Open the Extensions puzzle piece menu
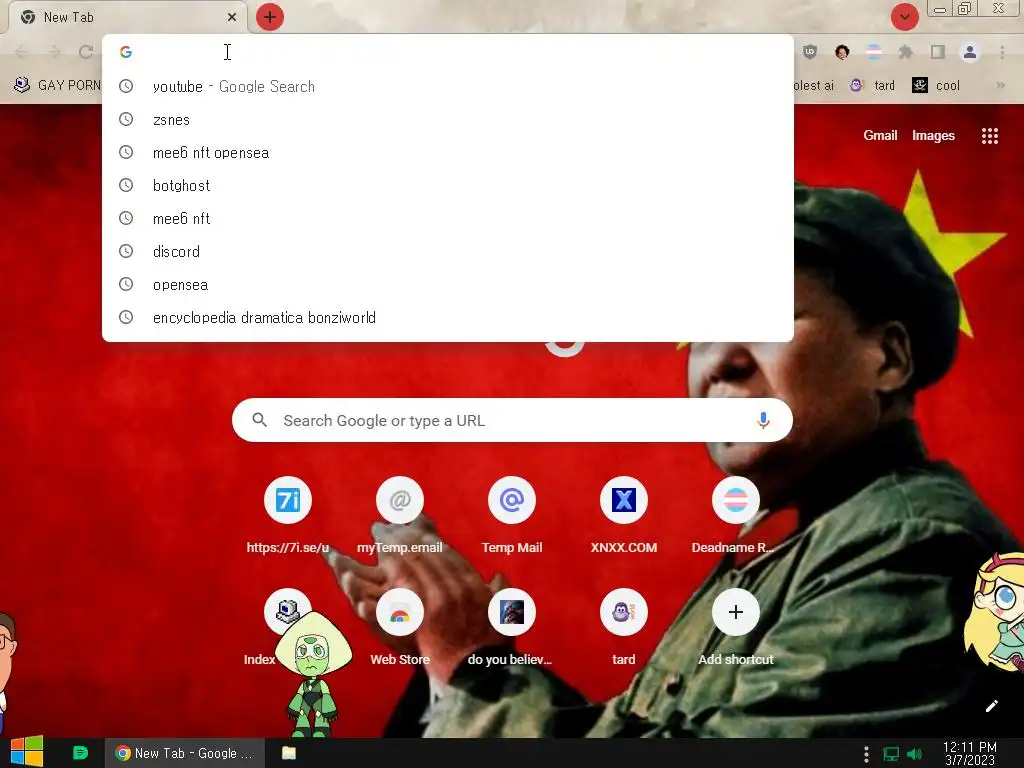This screenshot has width=1024, height=768. pyautogui.click(x=905, y=52)
